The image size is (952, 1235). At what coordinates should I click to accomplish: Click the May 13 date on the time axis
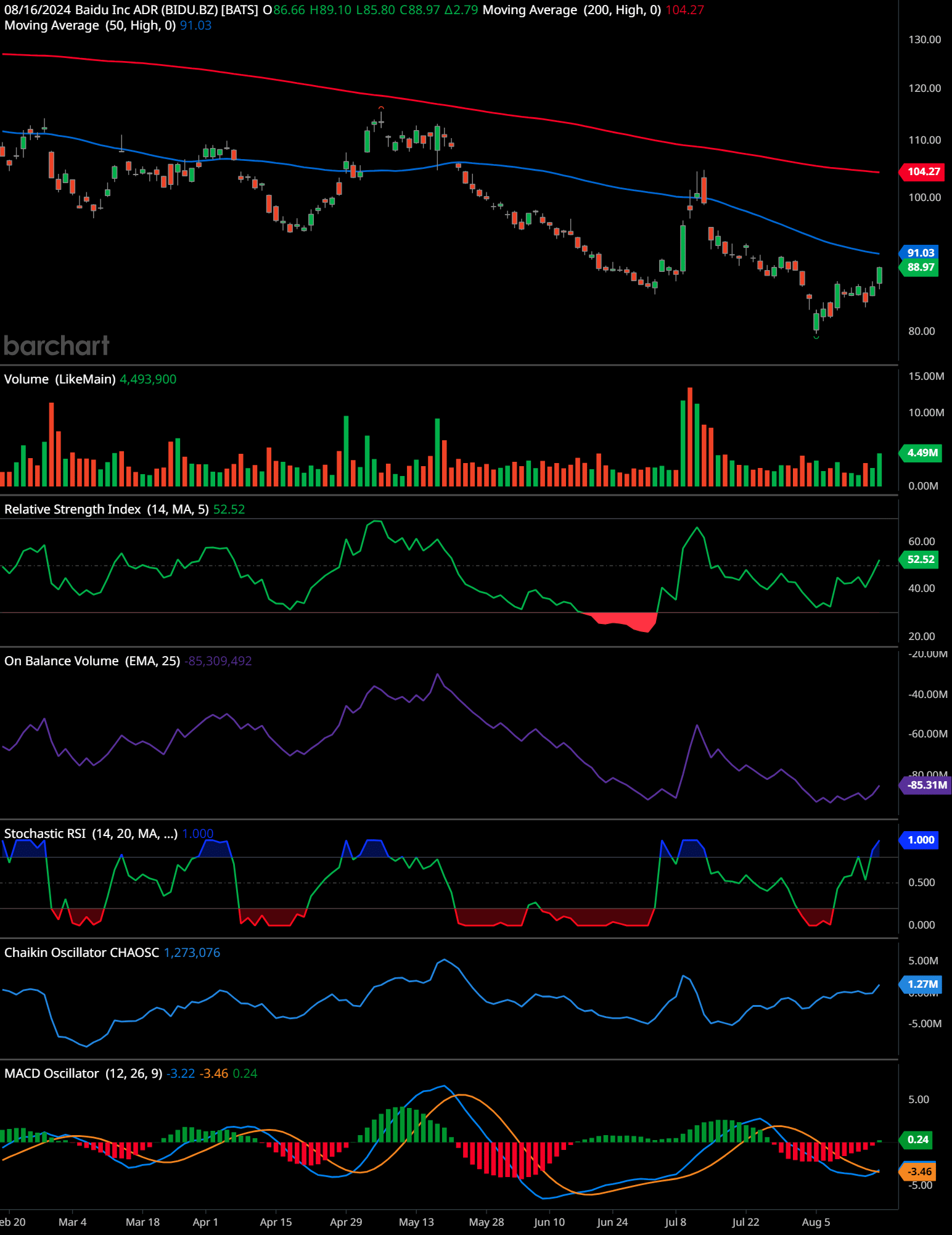click(x=416, y=1222)
